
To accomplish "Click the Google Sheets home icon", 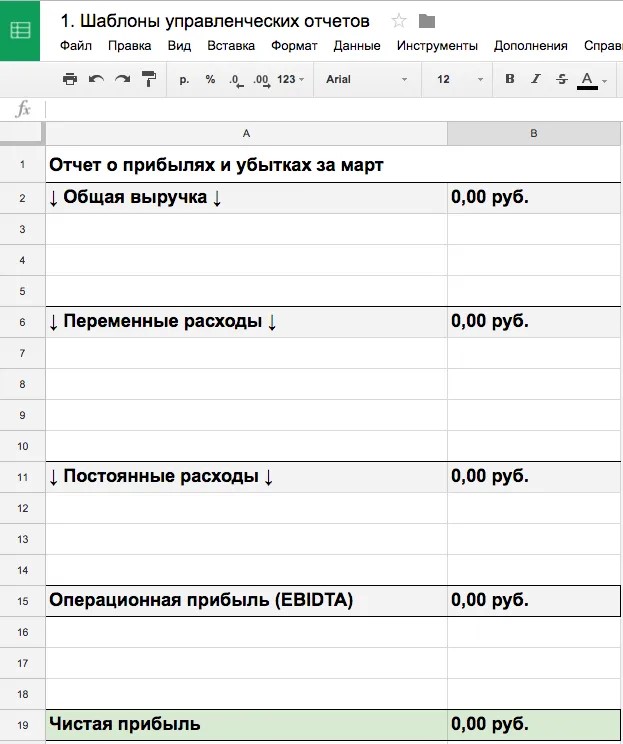I will (20, 30).
